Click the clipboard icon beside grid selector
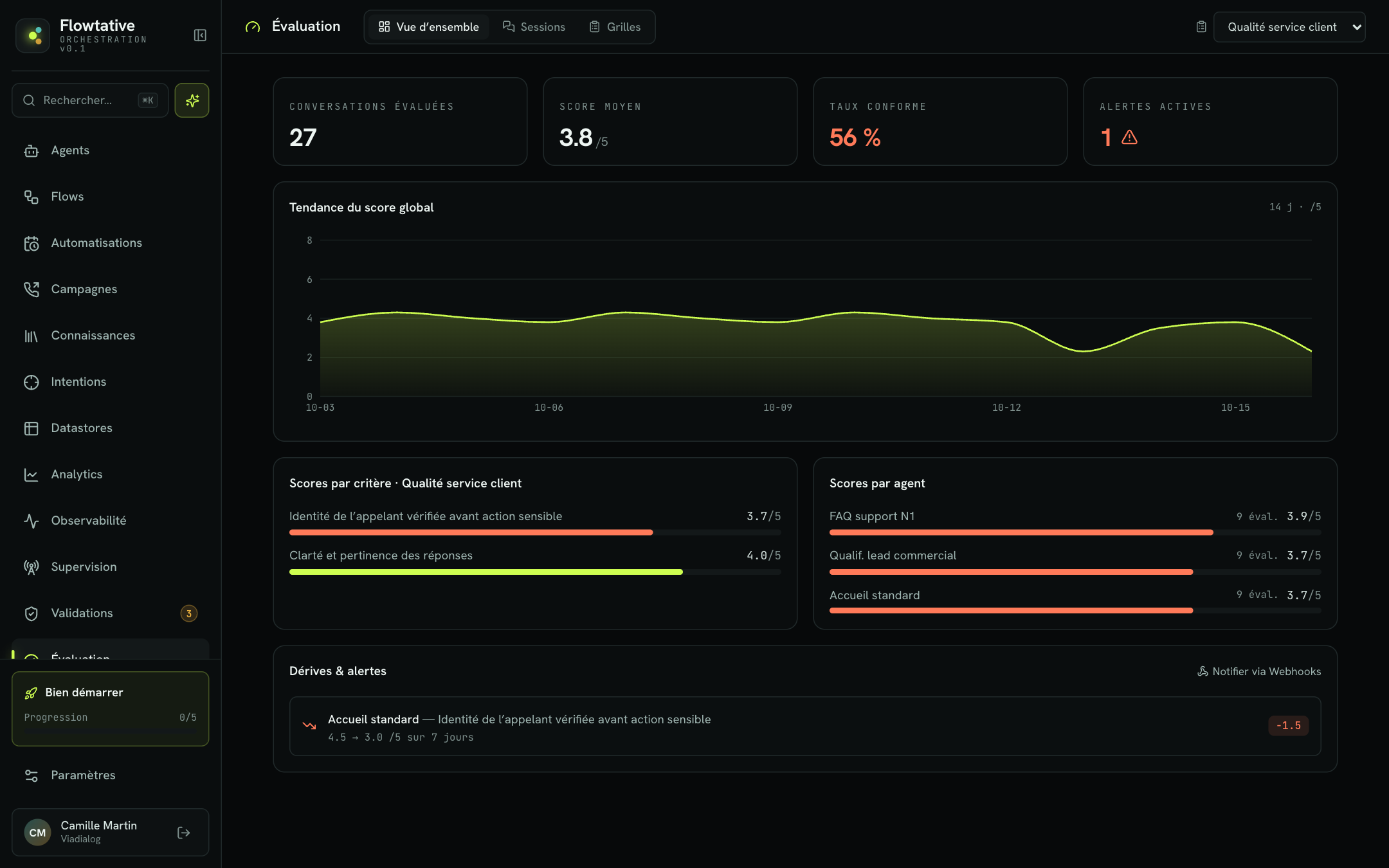 click(1201, 27)
